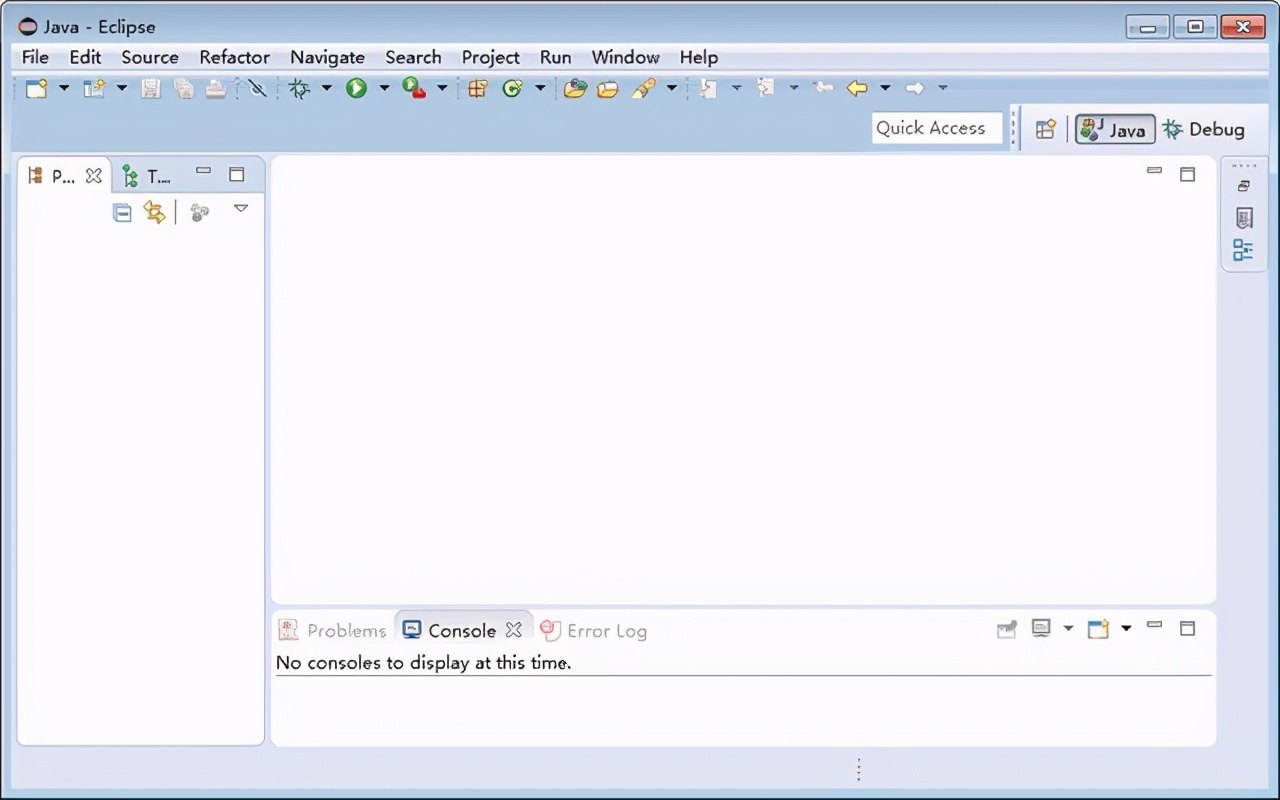Collapse All in Package Explorer
The width and height of the screenshot is (1280, 800).
tap(122, 212)
